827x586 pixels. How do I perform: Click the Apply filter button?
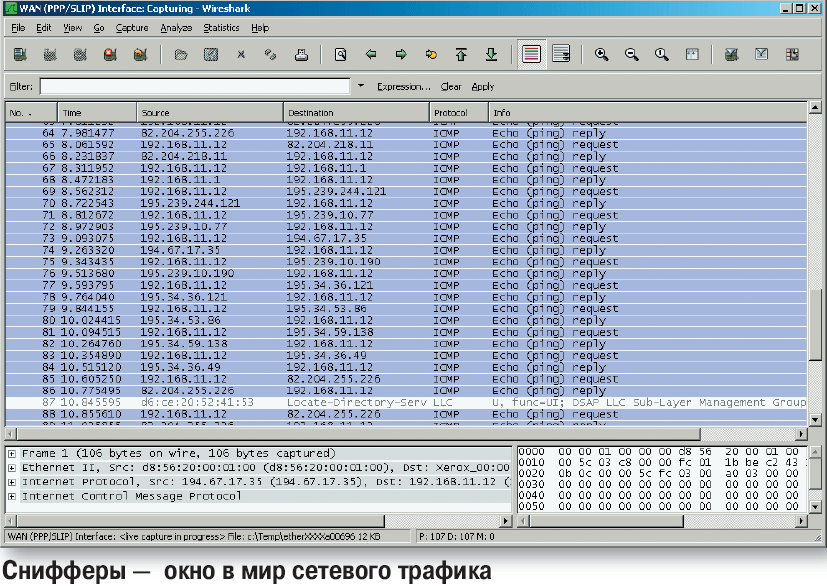483,87
